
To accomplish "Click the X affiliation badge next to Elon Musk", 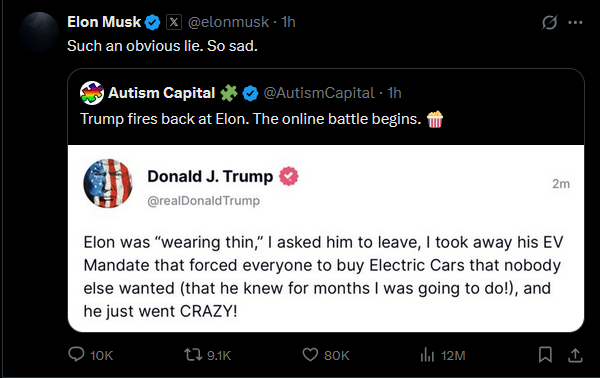I will (x=174, y=22).
